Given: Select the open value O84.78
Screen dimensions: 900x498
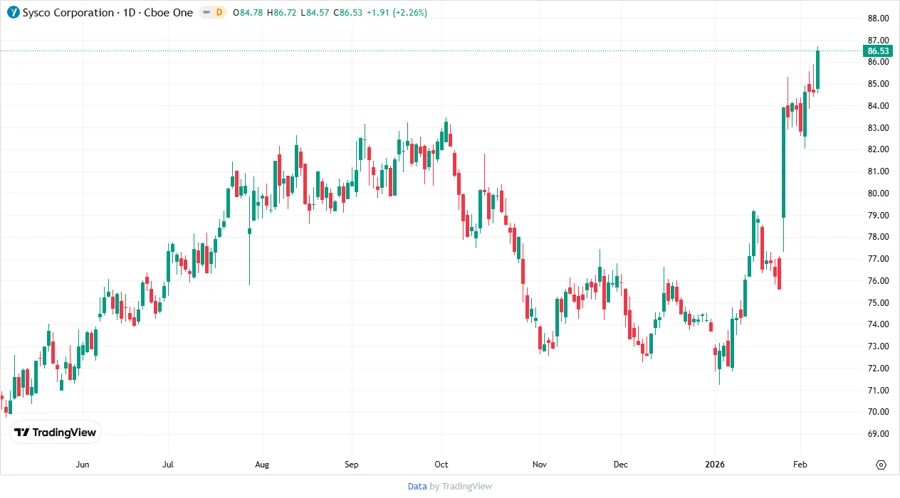Looking at the screenshot, I should (x=248, y=12).
